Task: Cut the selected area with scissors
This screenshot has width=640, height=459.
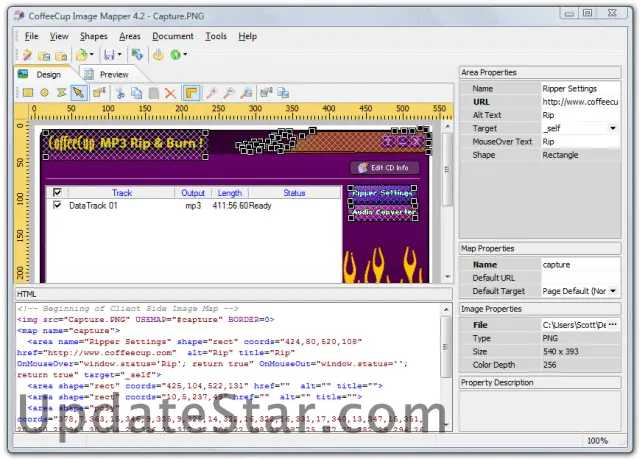Action: pyautogui.click(x=120, y=93)
